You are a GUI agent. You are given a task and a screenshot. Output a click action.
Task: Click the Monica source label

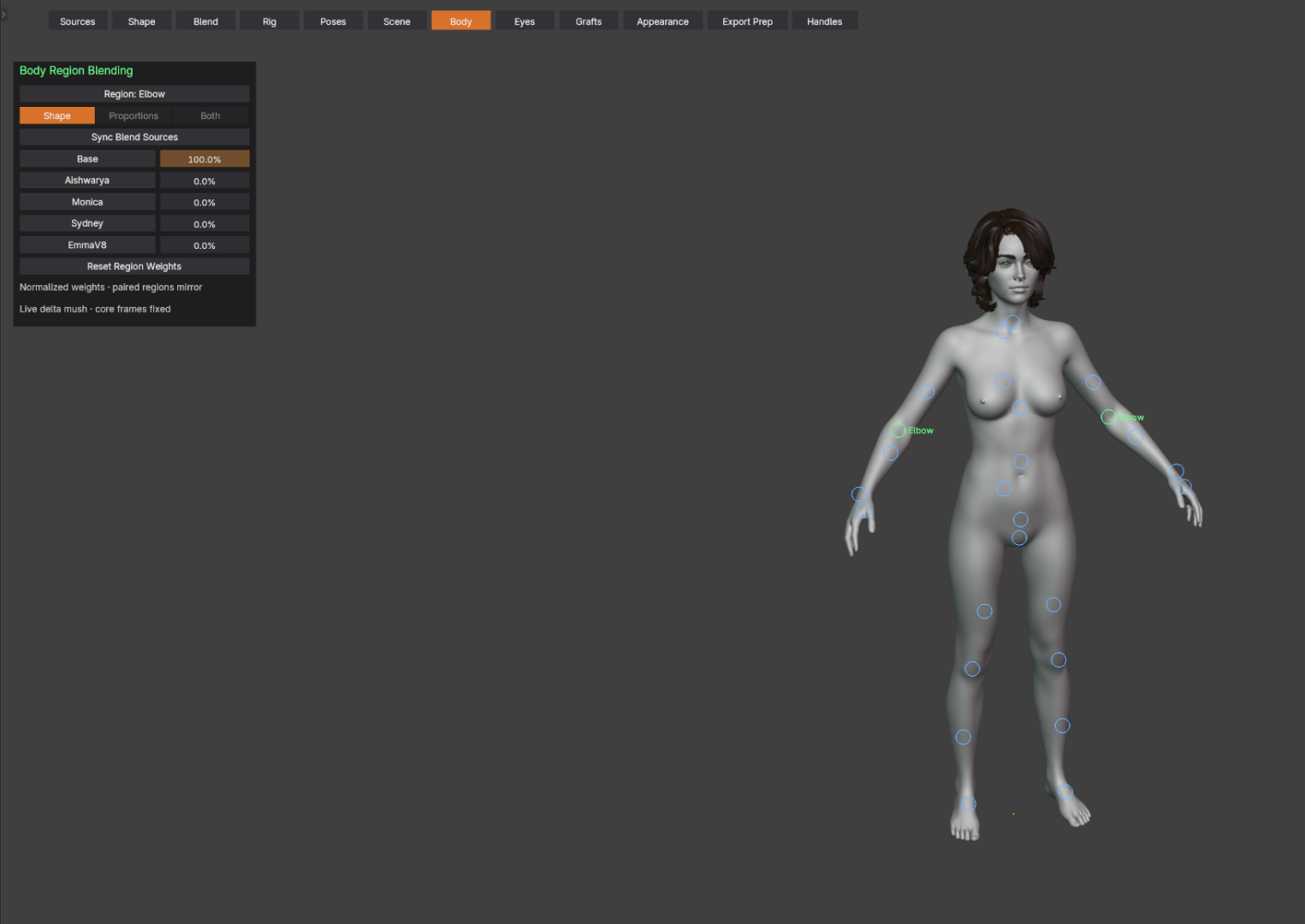click(87, 202)
